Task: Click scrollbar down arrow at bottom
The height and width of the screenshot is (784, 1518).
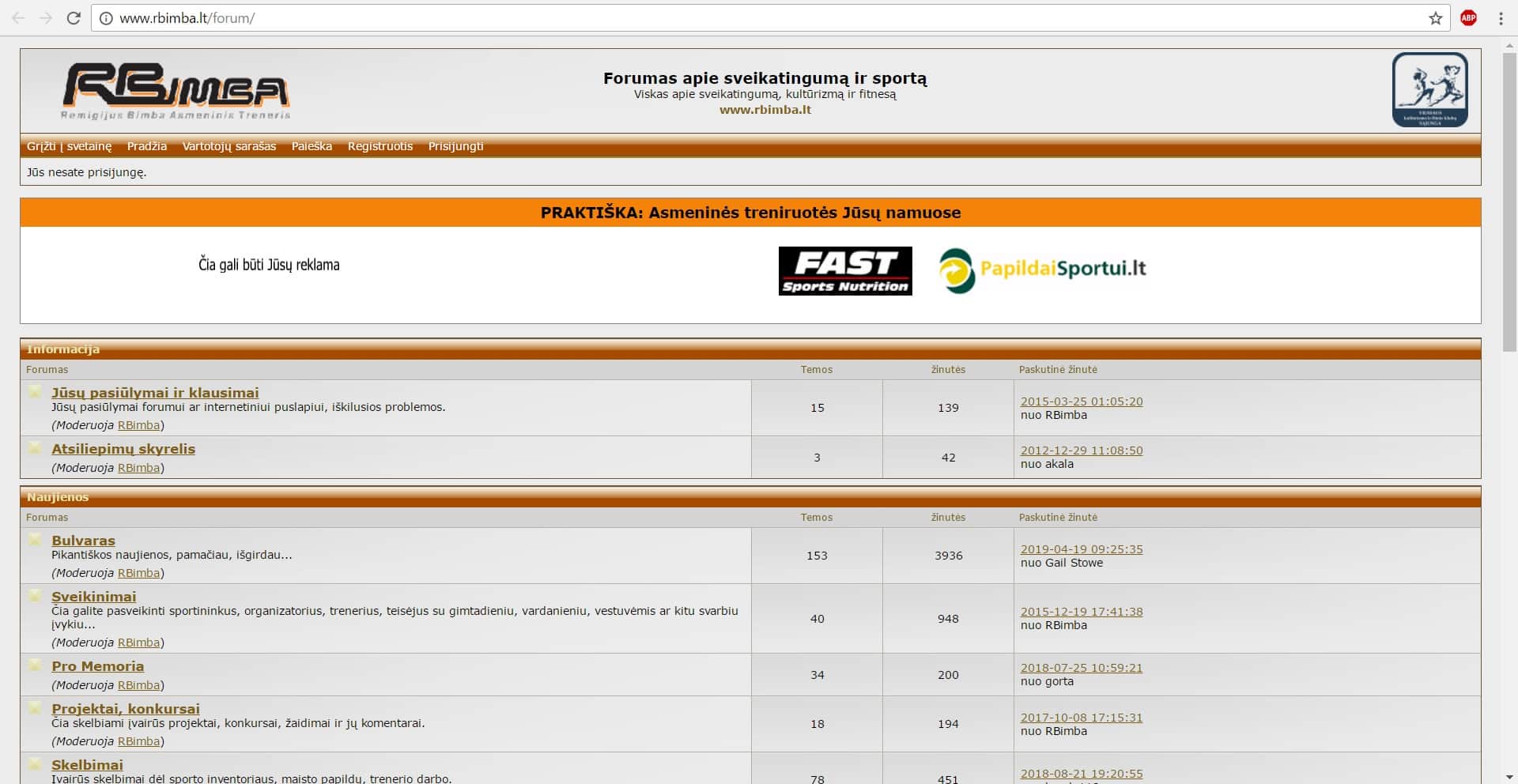Action: (1509, 777)
